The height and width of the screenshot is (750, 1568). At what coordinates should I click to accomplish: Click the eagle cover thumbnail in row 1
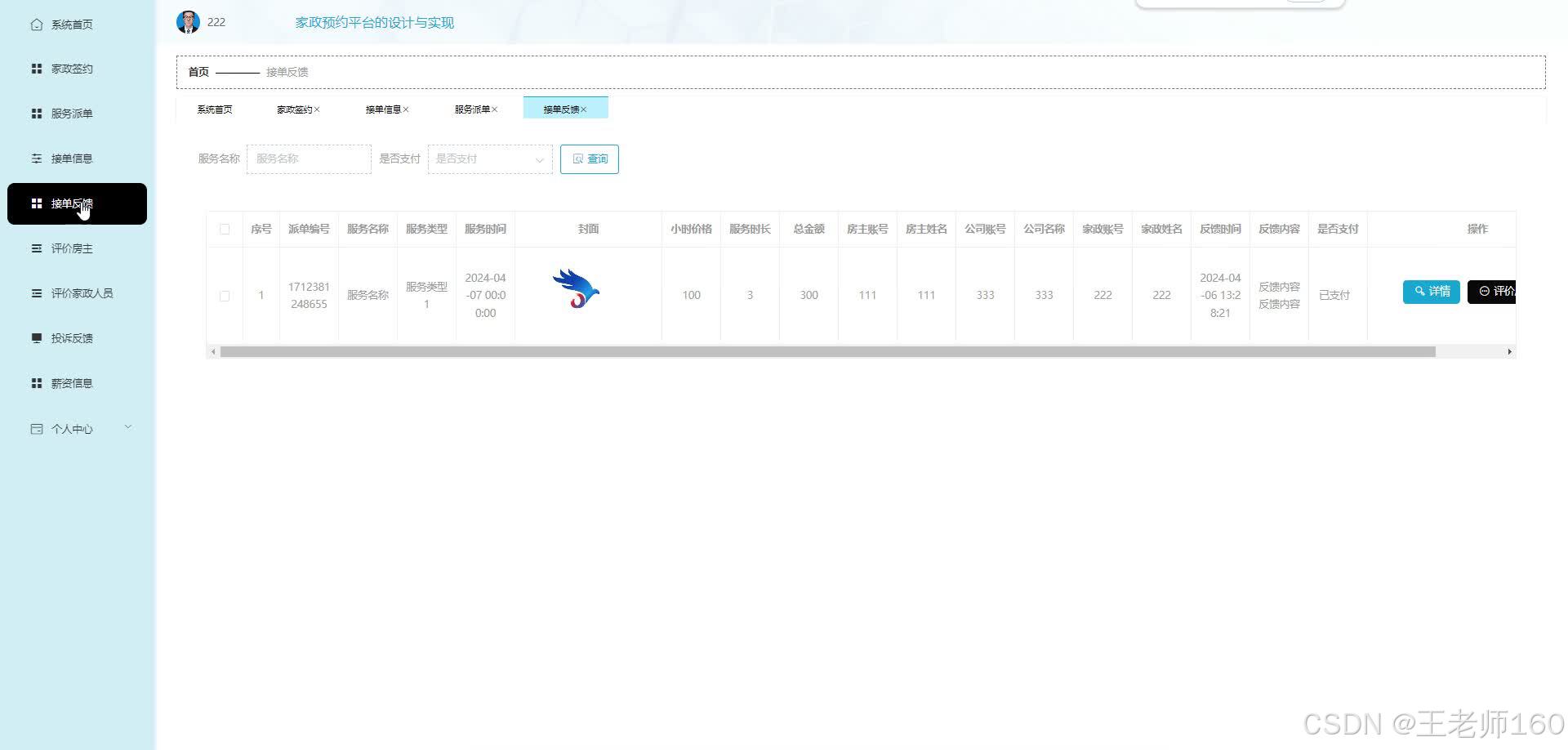point(577,289)
